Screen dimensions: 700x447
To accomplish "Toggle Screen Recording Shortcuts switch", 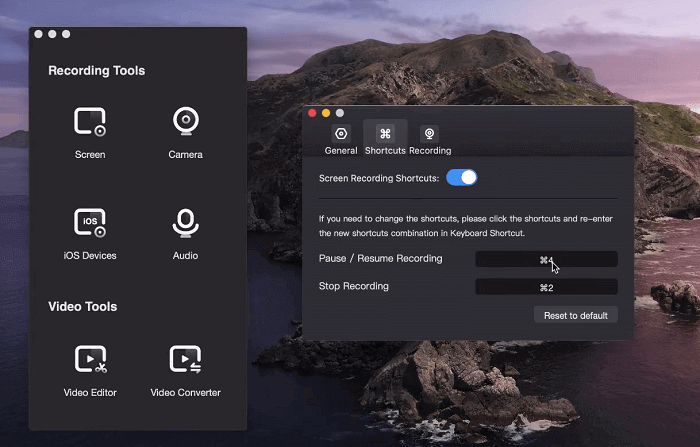I will (462, 177).
